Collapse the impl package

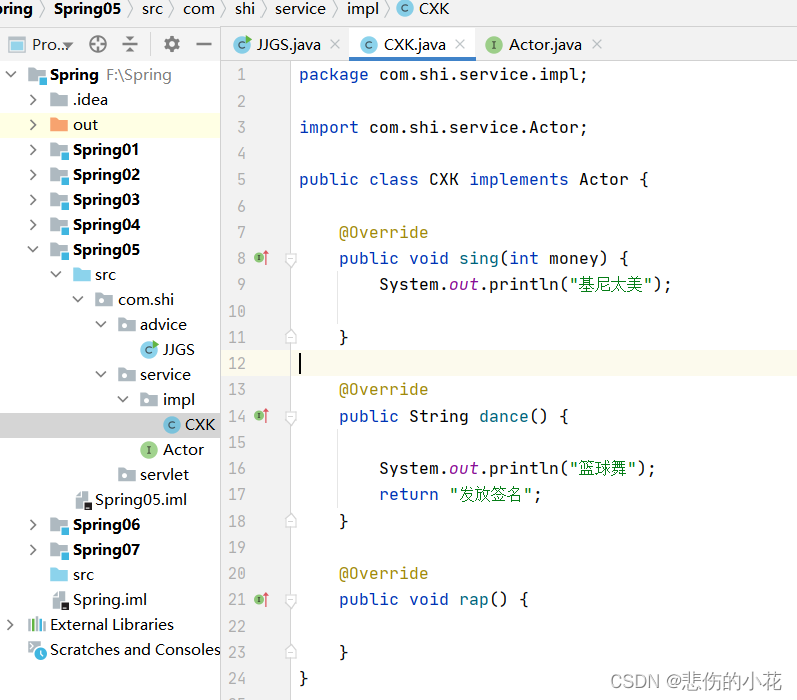[x=123, y=399]
